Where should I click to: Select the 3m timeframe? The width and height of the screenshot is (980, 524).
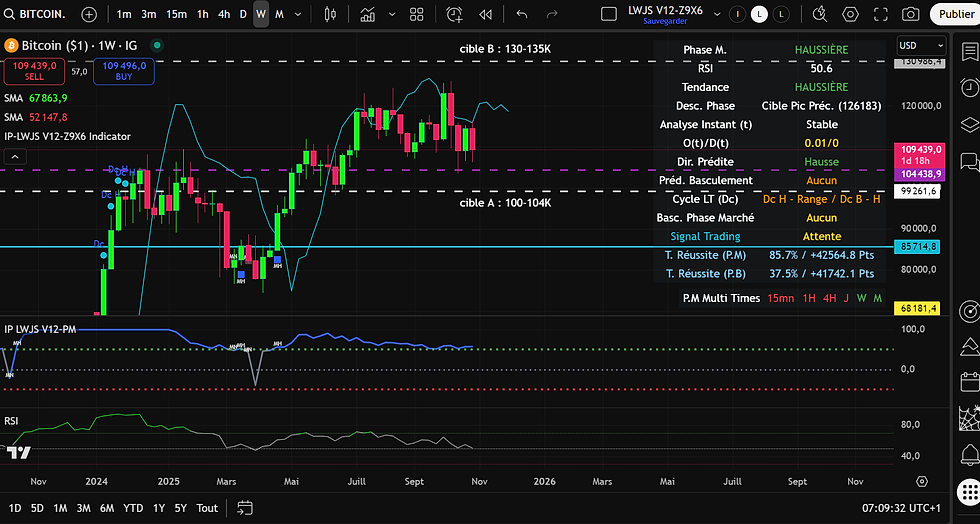pyautogui.click(x=149, y=14)
